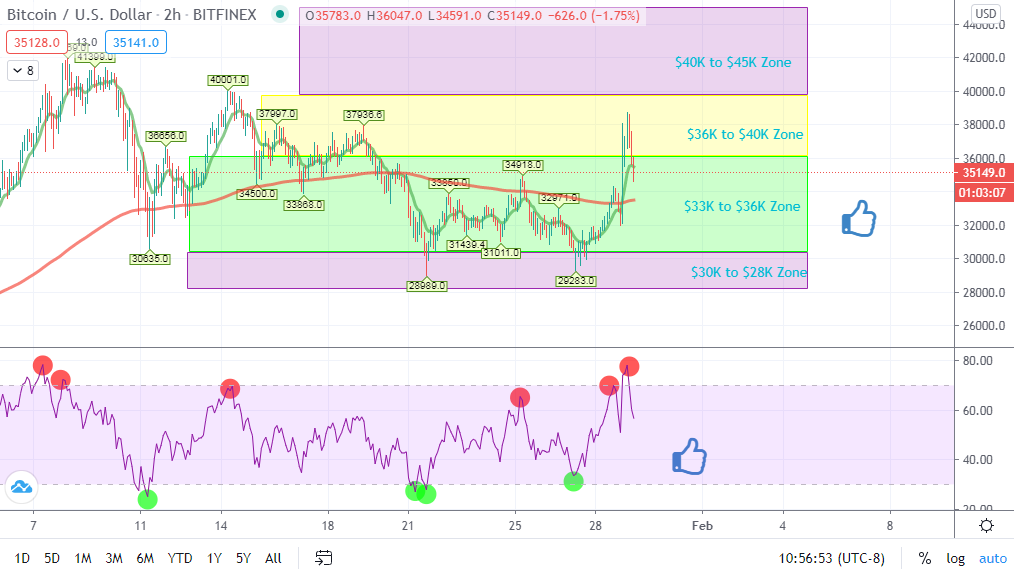This screenshot has height=574, width=1014.
Task: Toggle percent scale mode
Action: coord(925,558)
